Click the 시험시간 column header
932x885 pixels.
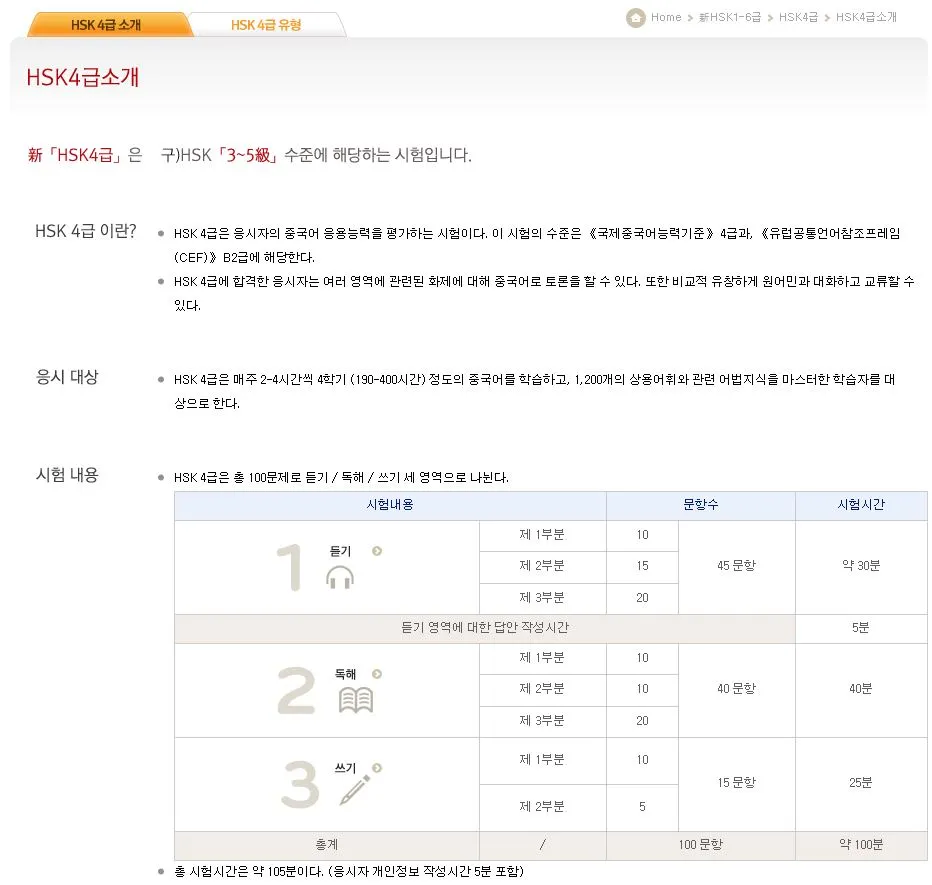coord(861,505)
